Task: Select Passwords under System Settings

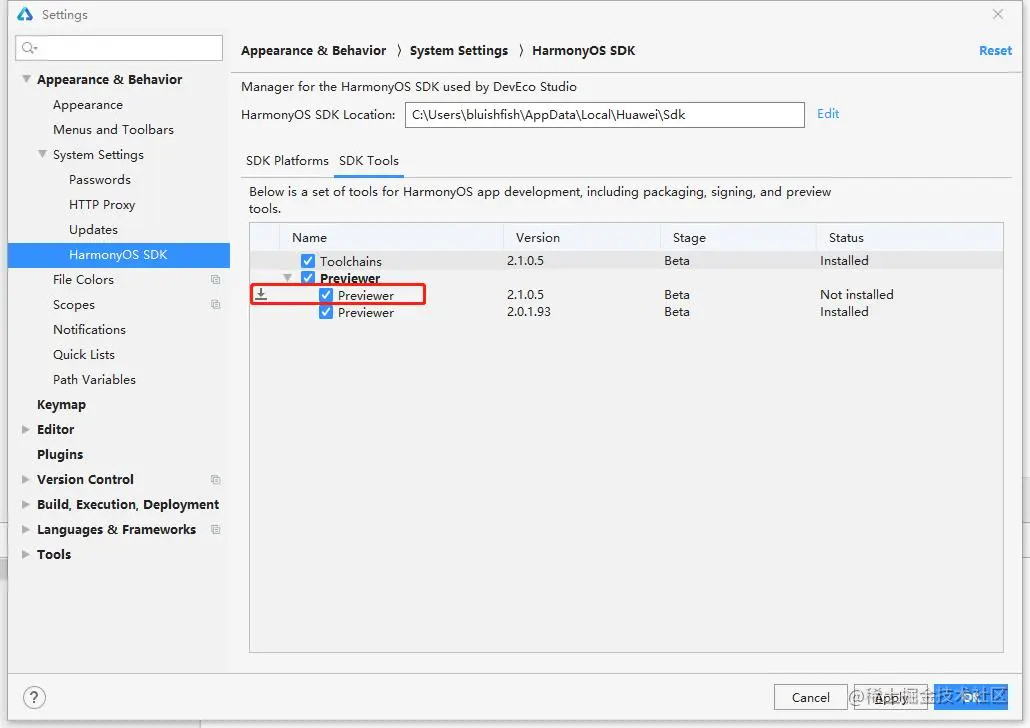Action: point(100,179)
